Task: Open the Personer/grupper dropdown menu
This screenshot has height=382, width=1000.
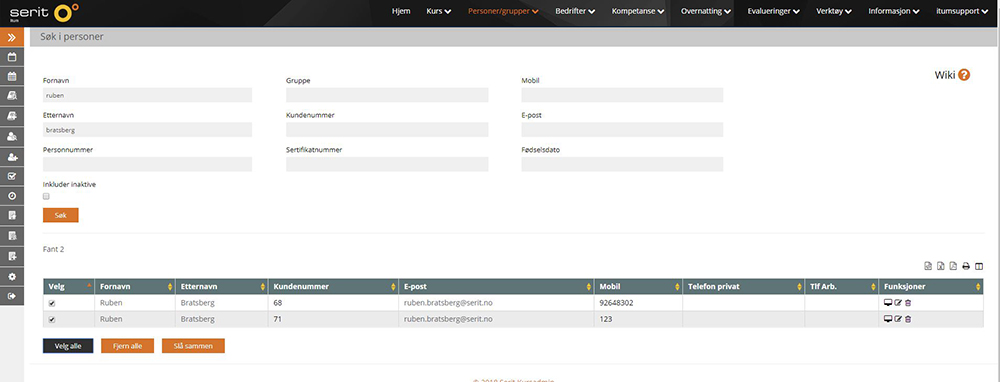Action: pos(503,11)
